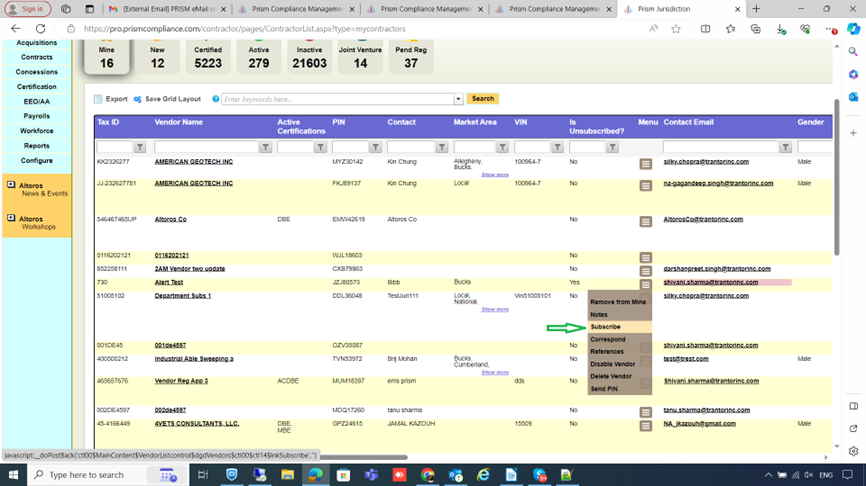Screen dimensions: 866x486
Task: Click the Save Grid Layout icon
Action: click(x=137, y=99)
